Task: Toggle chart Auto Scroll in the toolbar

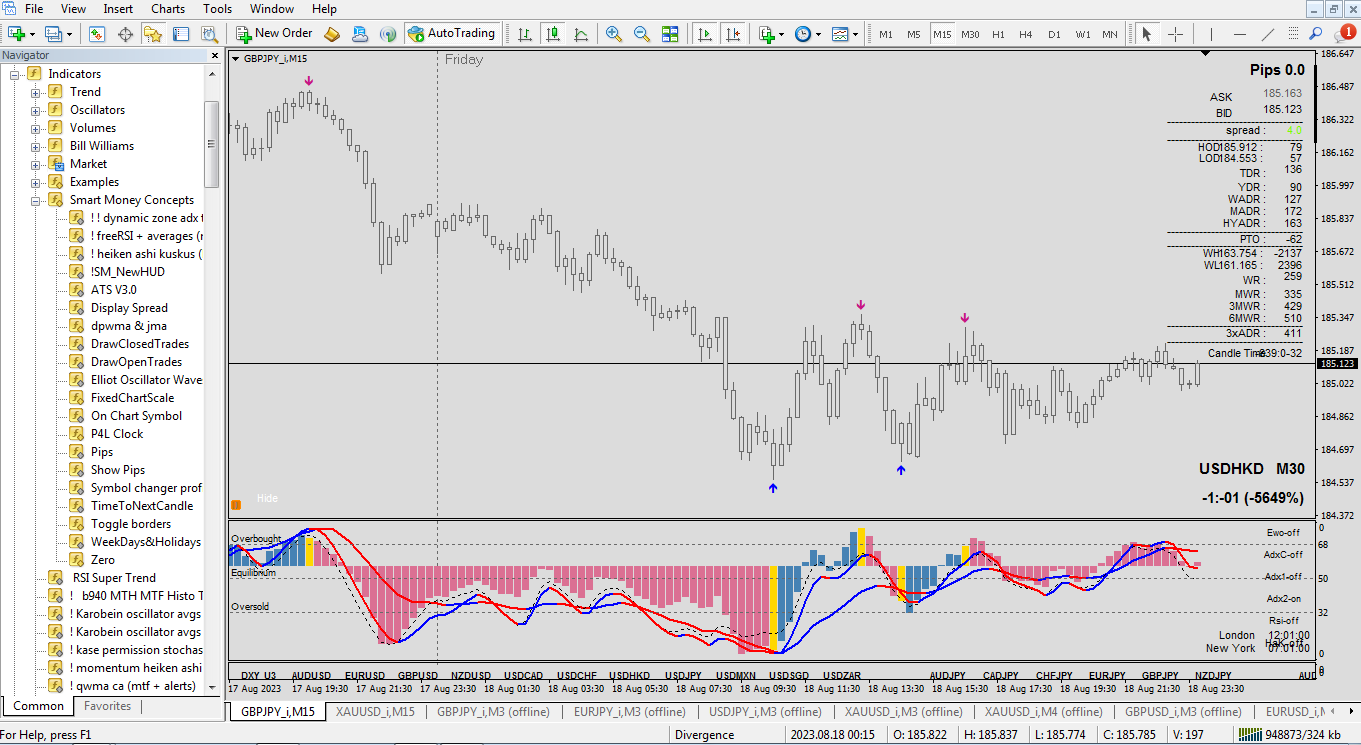Action: tap(706, 34)
